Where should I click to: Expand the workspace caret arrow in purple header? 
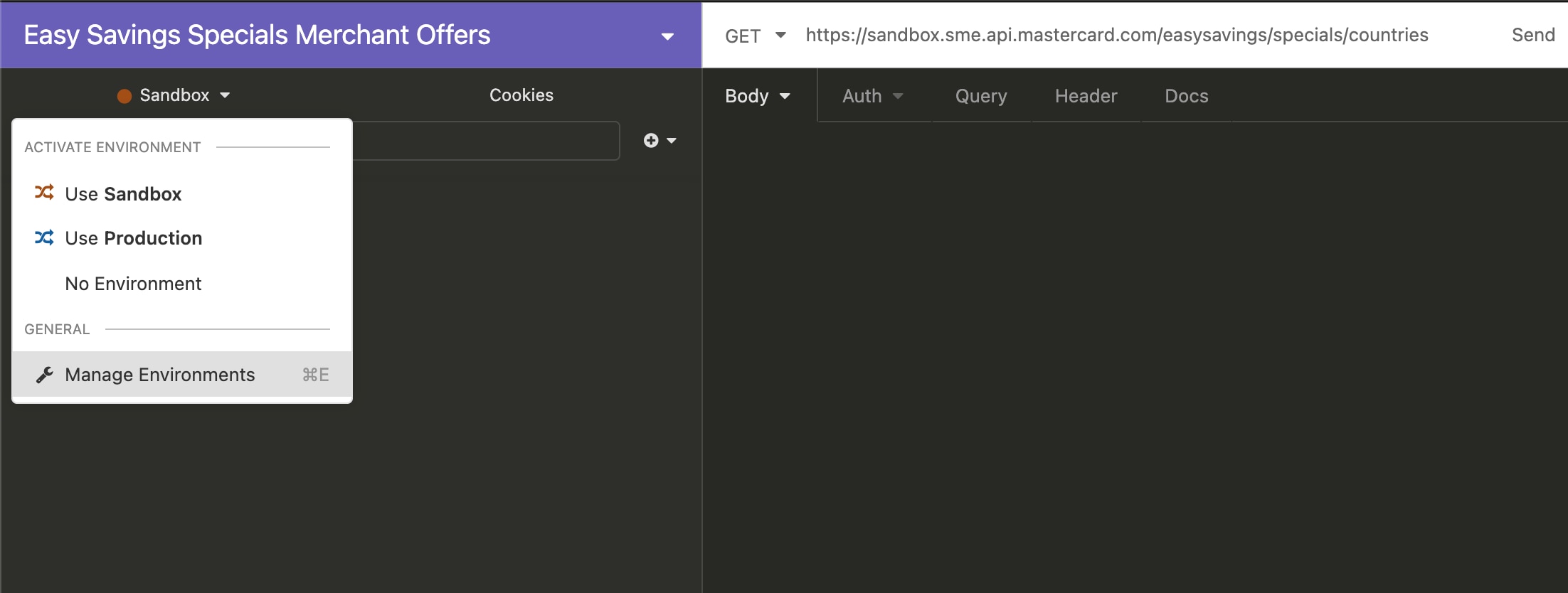pyautogui.click(x=667, y=36)
